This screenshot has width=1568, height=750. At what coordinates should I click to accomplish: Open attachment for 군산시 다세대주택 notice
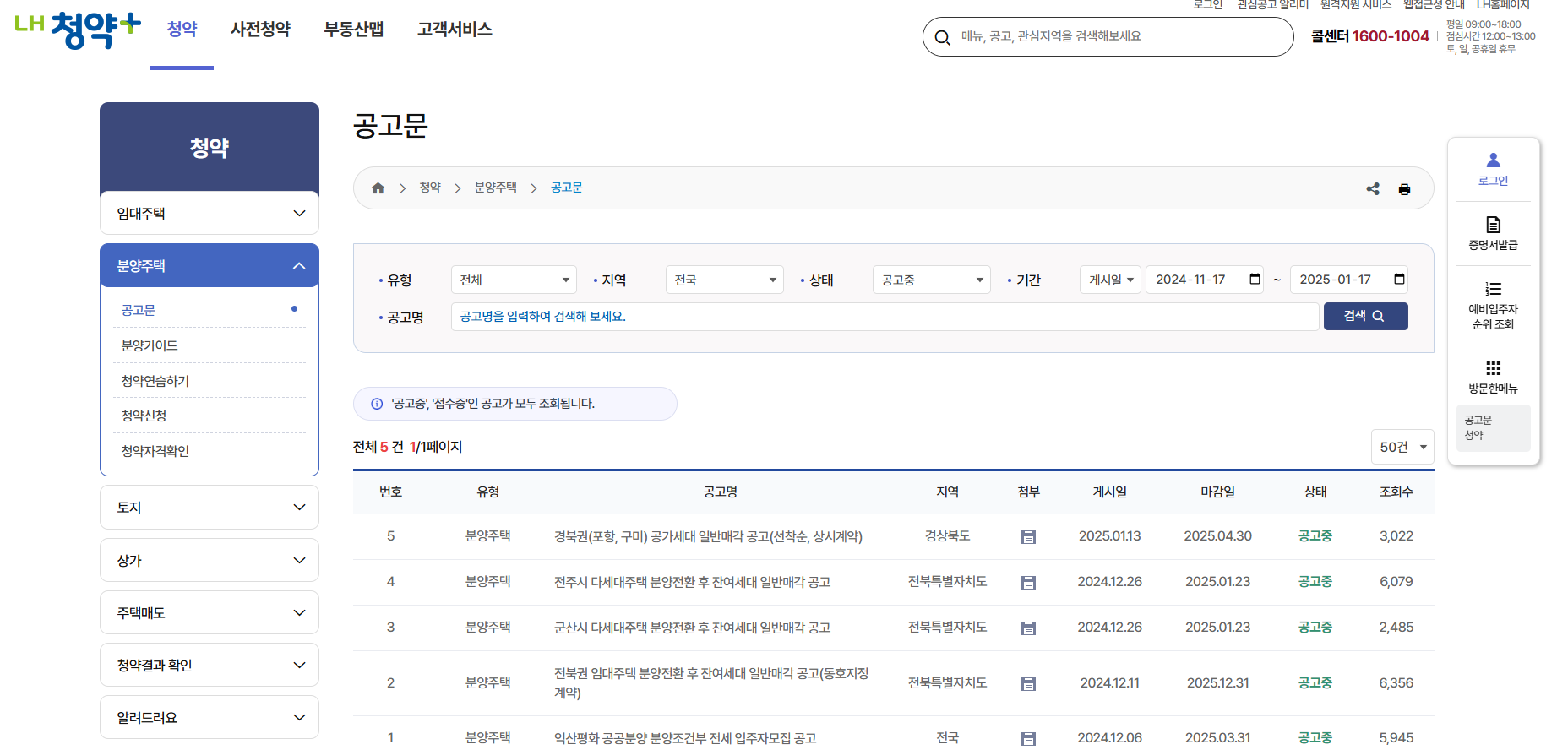(x=1028, y=628)
